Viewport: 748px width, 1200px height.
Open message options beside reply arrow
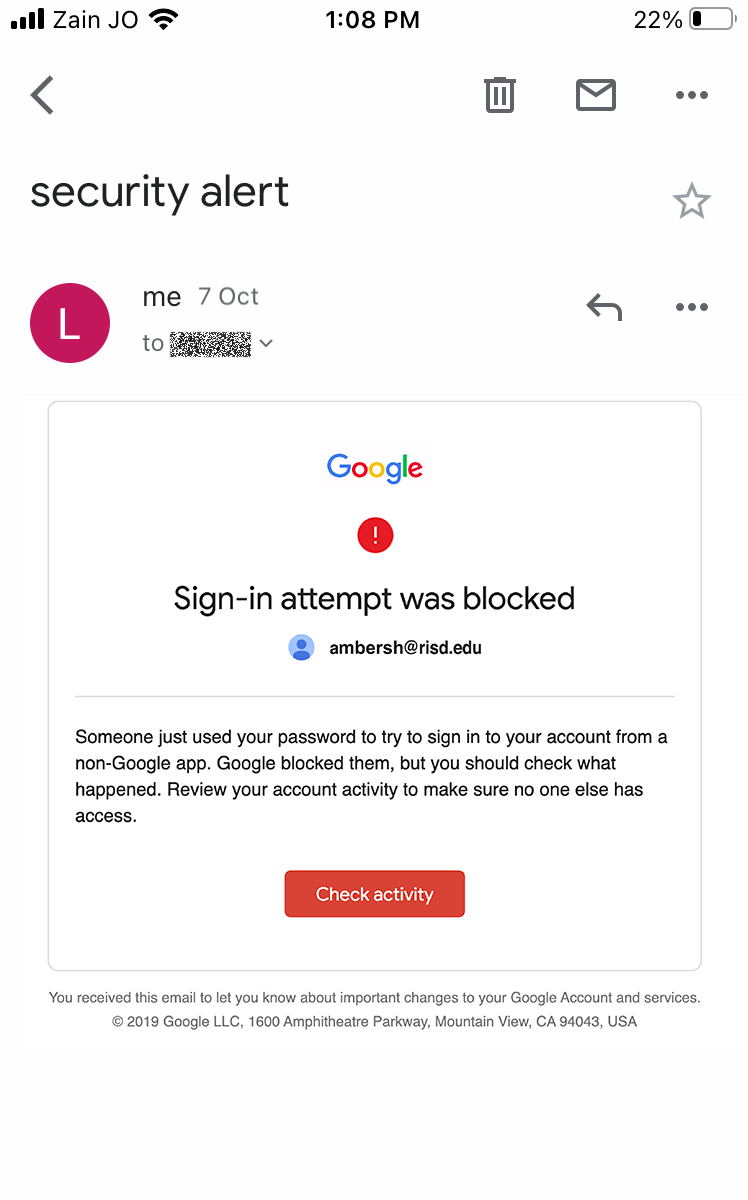point(691,308)
